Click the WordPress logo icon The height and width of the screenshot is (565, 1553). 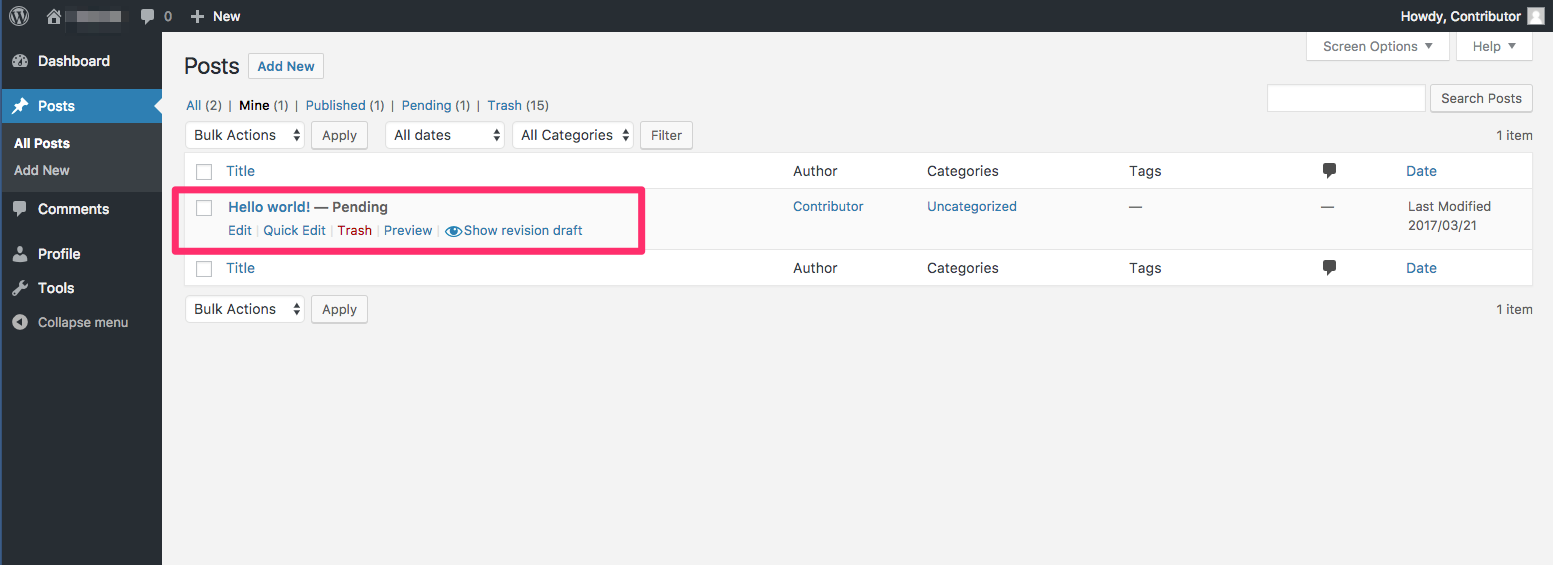coord(19,16)
